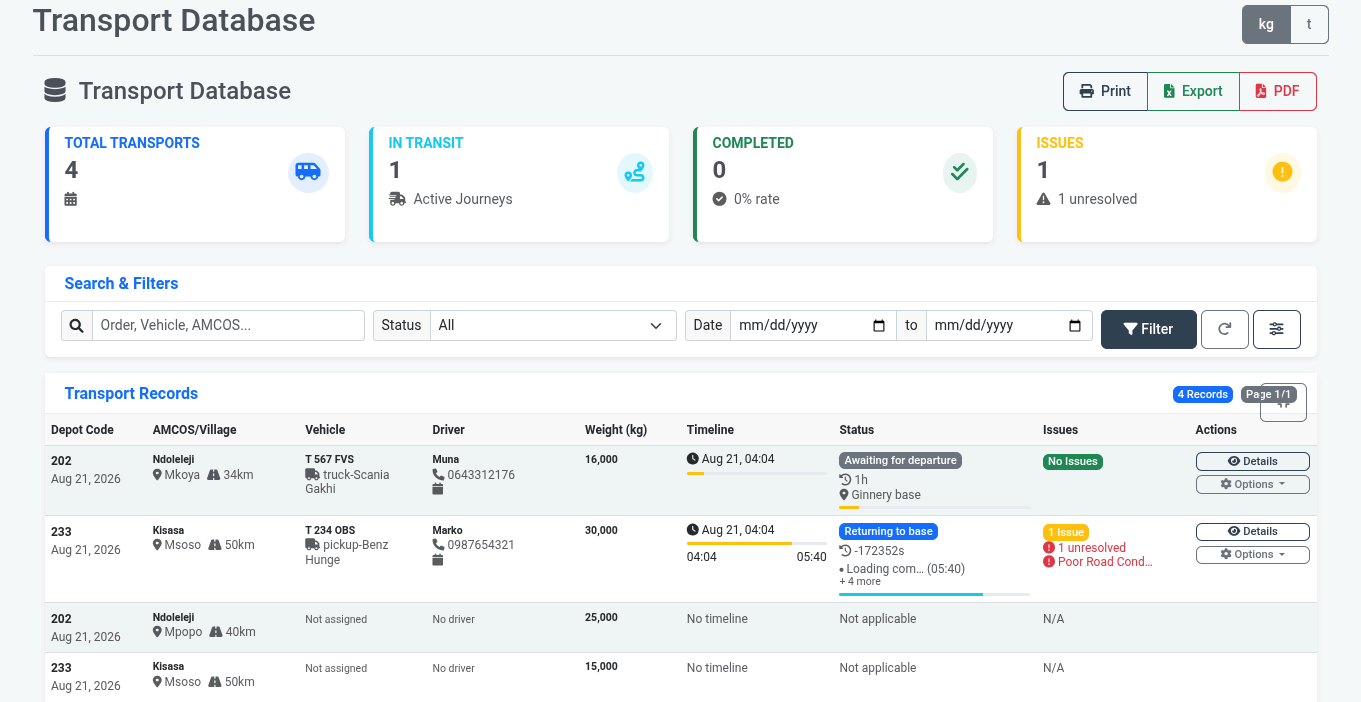Click the refresh reset icon button
Screen dimensions: 1361x702
[x=1225, y=329]
